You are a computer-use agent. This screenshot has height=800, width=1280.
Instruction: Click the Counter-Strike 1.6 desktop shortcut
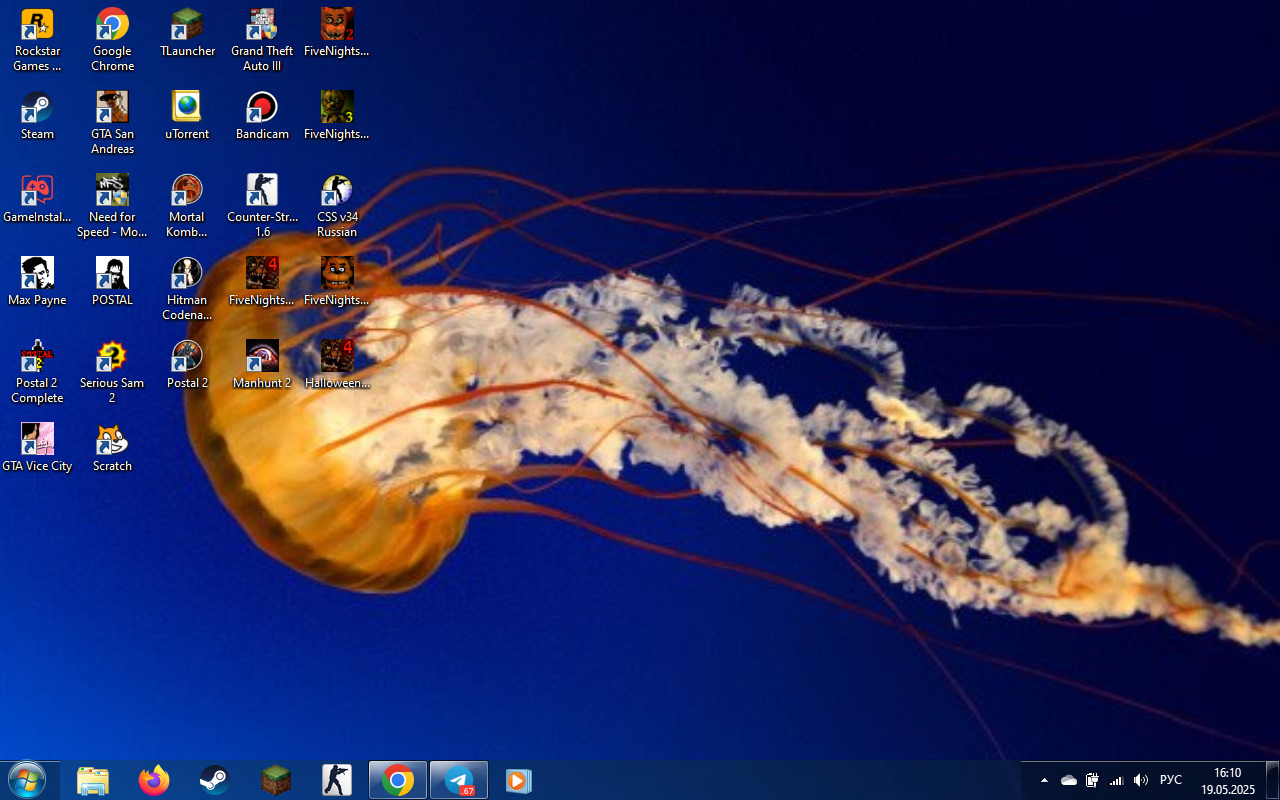pos(262,191)
